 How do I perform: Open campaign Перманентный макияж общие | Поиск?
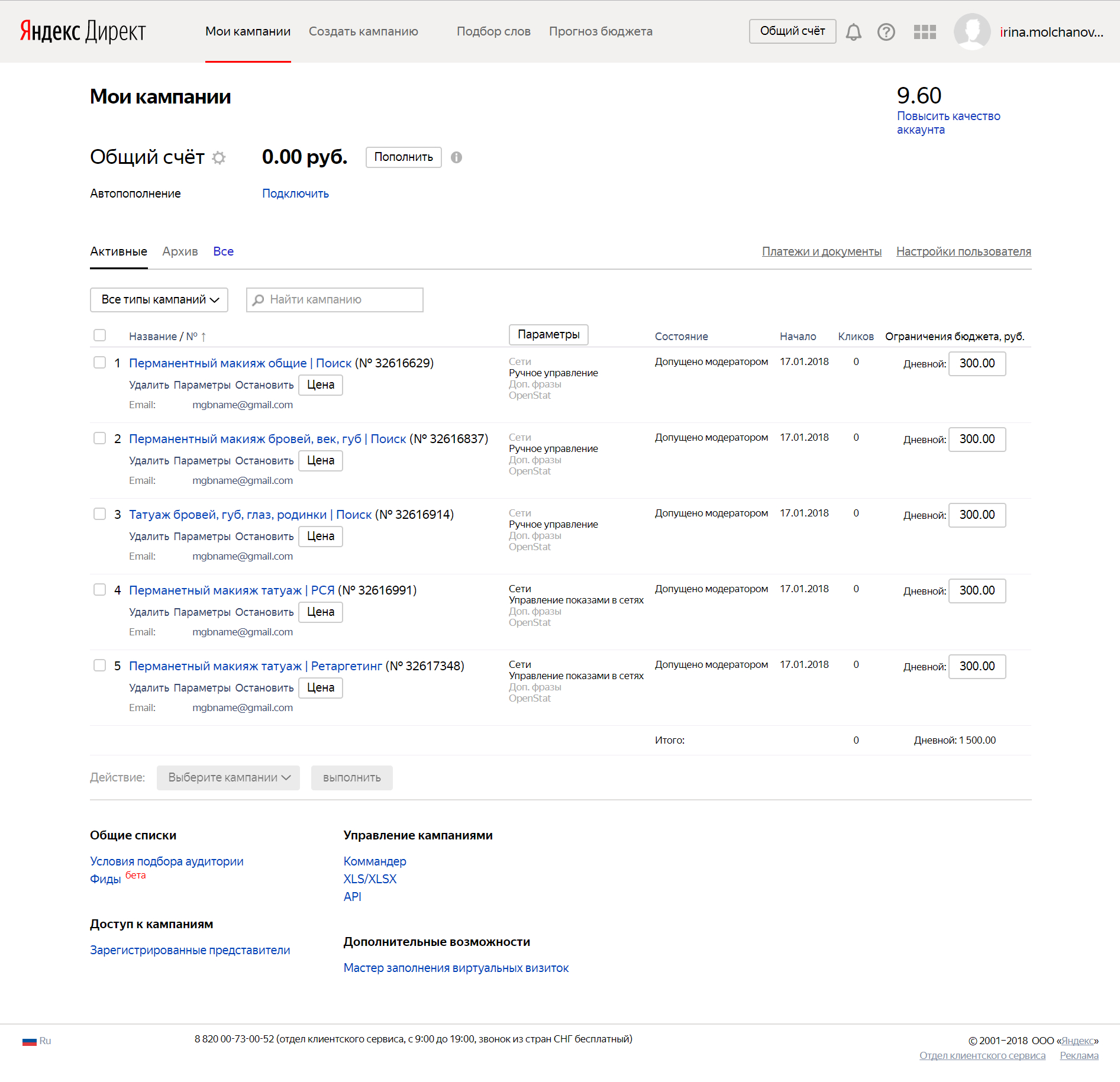click(240, 363)
